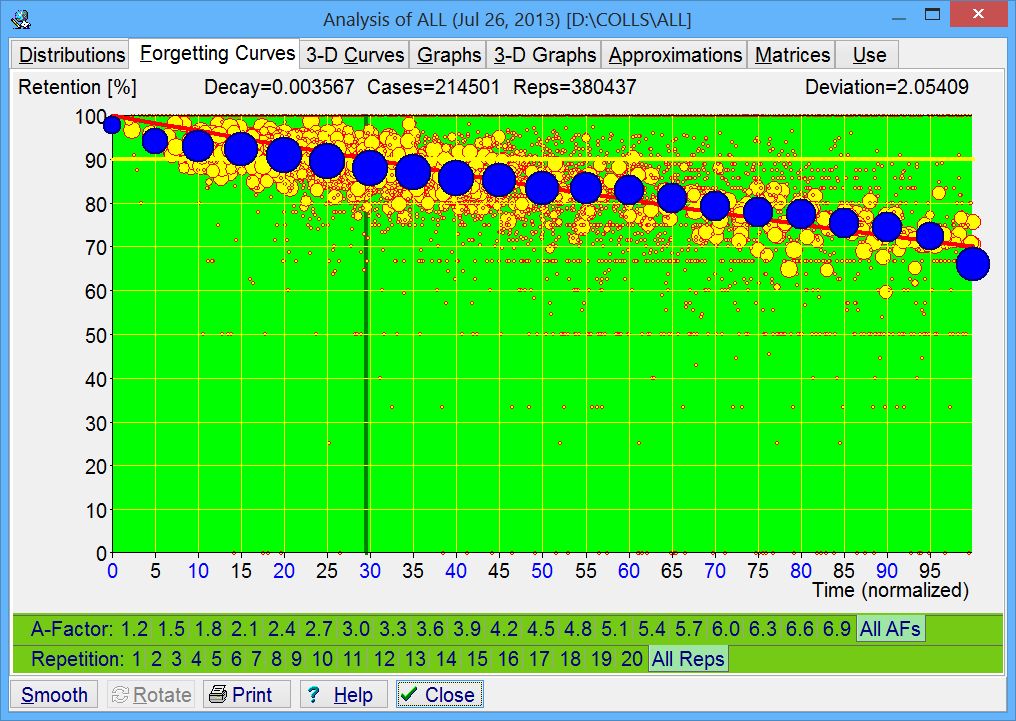Select the Approximations tab

coord(676,55)
